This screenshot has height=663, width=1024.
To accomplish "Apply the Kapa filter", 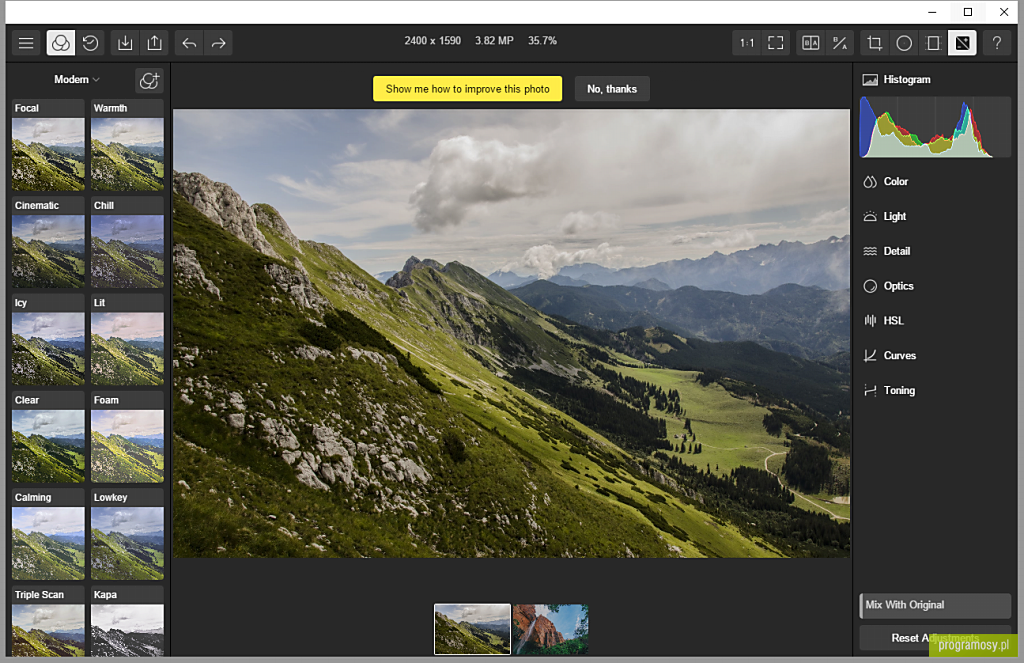I will (x=127, y=622).
